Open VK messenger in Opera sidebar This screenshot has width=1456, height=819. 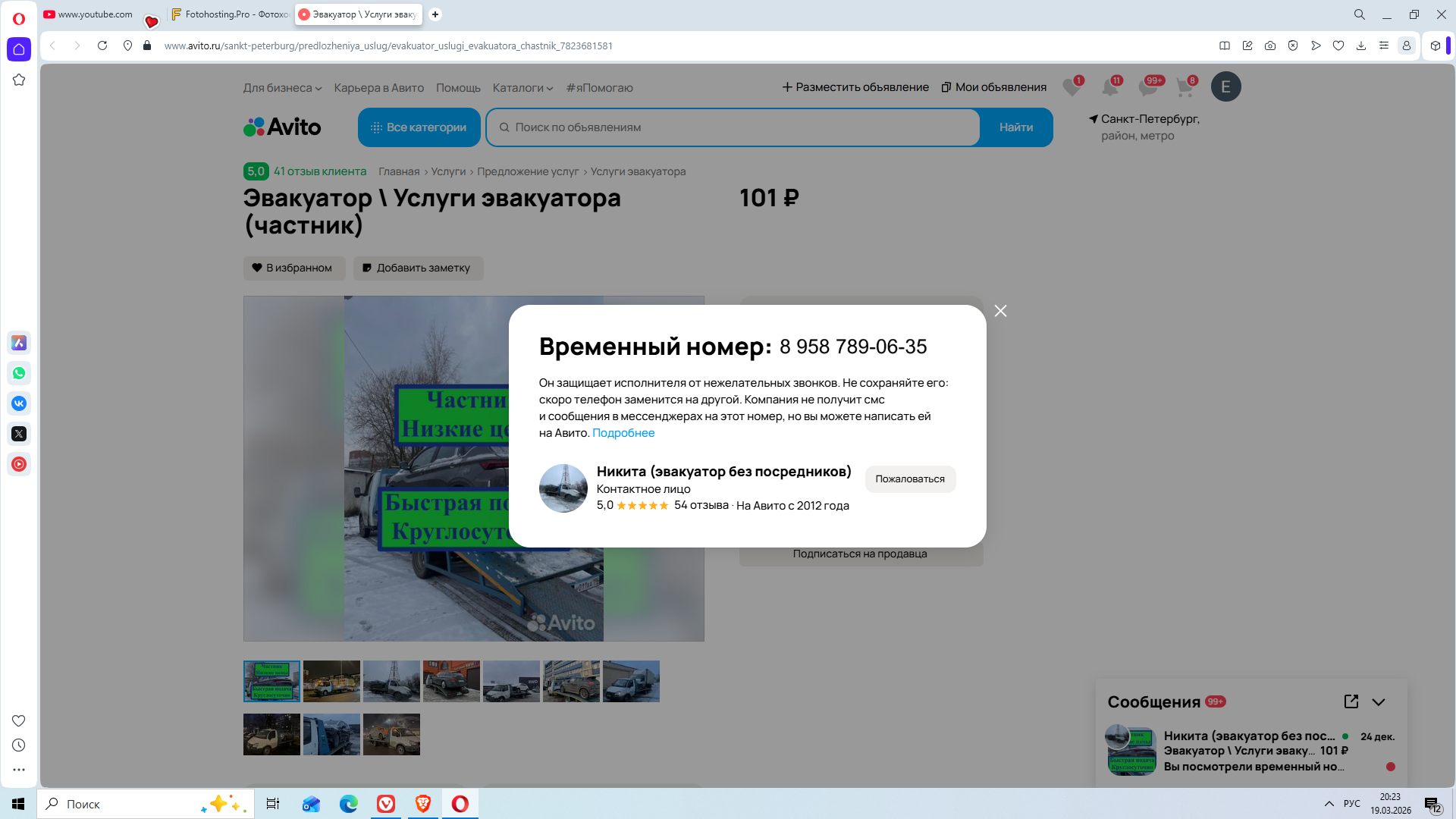pos(19,403)
